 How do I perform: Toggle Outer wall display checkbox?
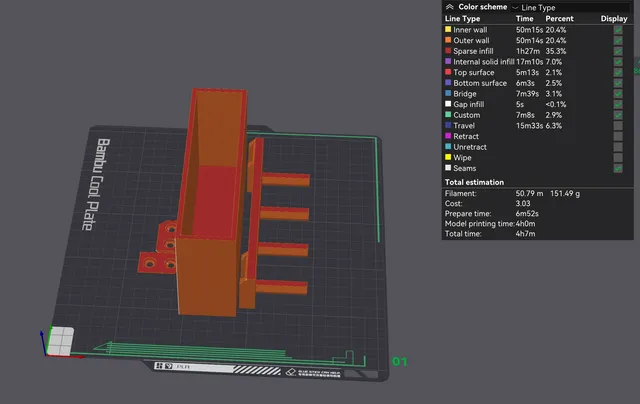tap(618, 40)
